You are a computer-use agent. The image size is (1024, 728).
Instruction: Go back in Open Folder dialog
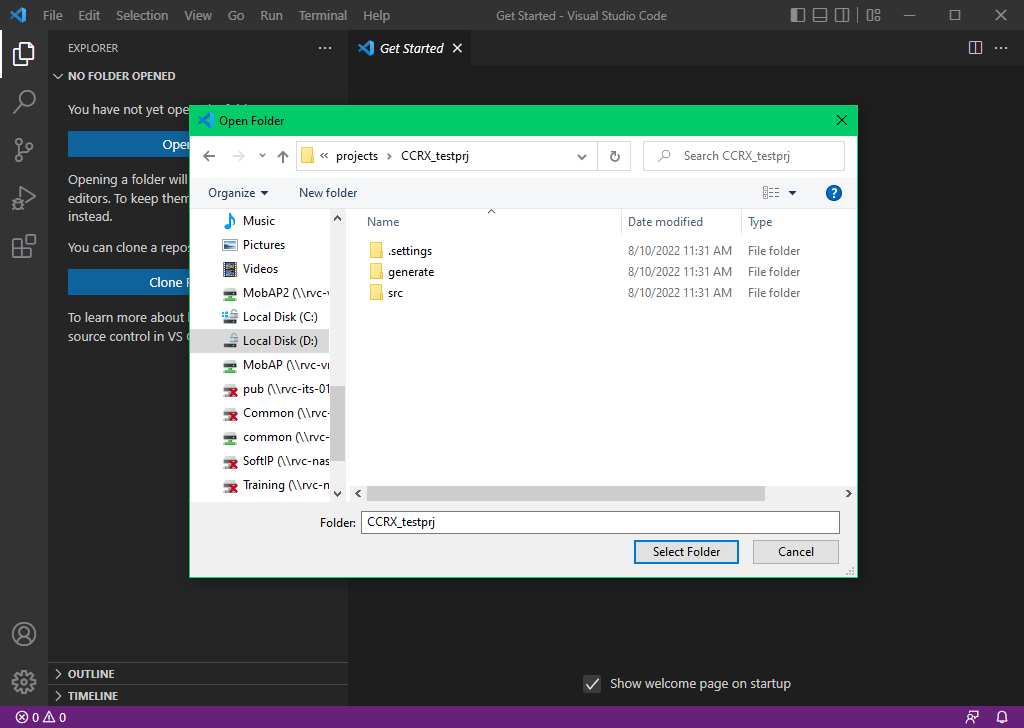coord(209,156)
